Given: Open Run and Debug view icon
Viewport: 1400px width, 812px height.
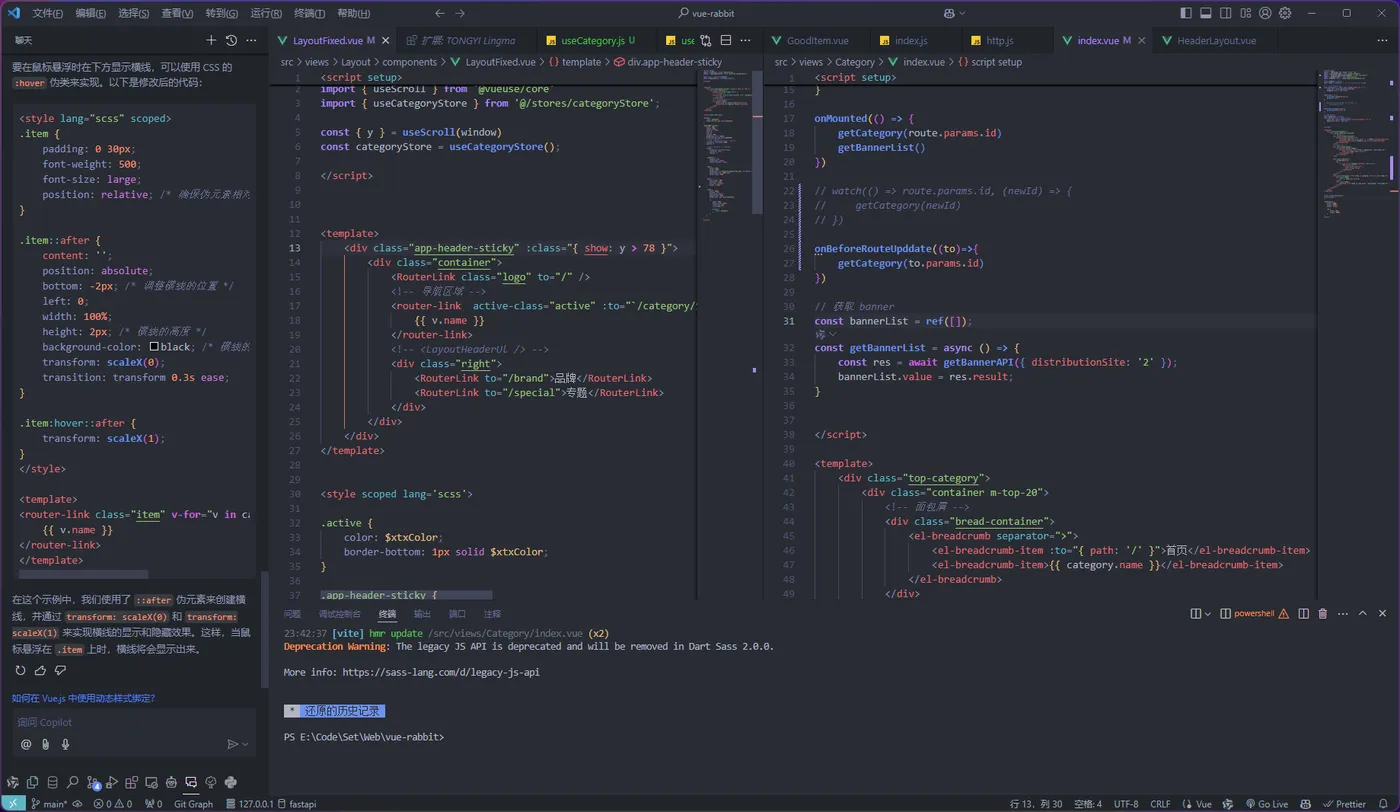Looking at the screenshot, I should [112, 782].
